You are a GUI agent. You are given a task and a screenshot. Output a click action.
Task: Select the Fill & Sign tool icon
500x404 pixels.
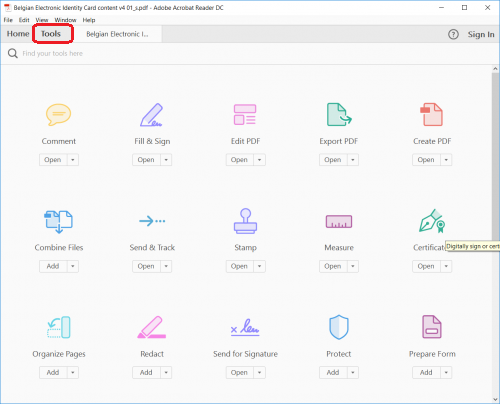coord(152,115)
